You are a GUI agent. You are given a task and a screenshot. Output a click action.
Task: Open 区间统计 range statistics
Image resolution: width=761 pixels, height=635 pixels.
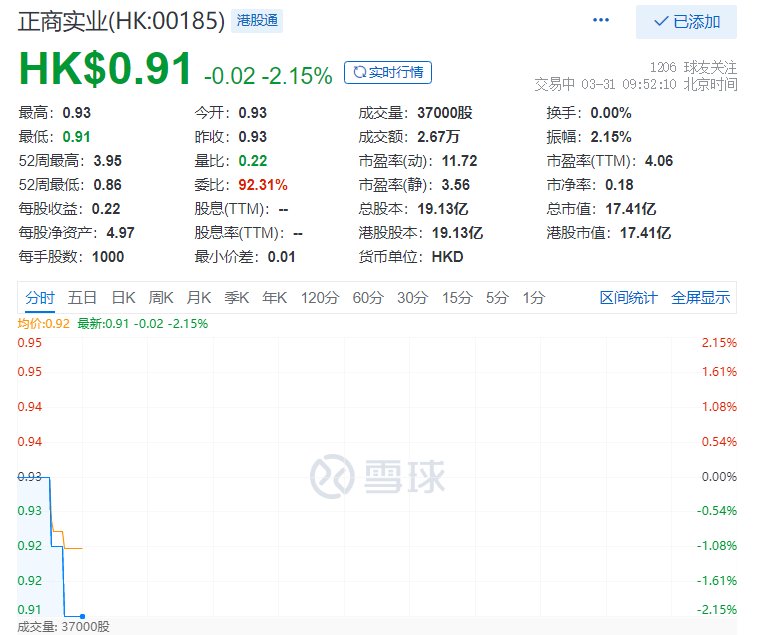point(628,297)
